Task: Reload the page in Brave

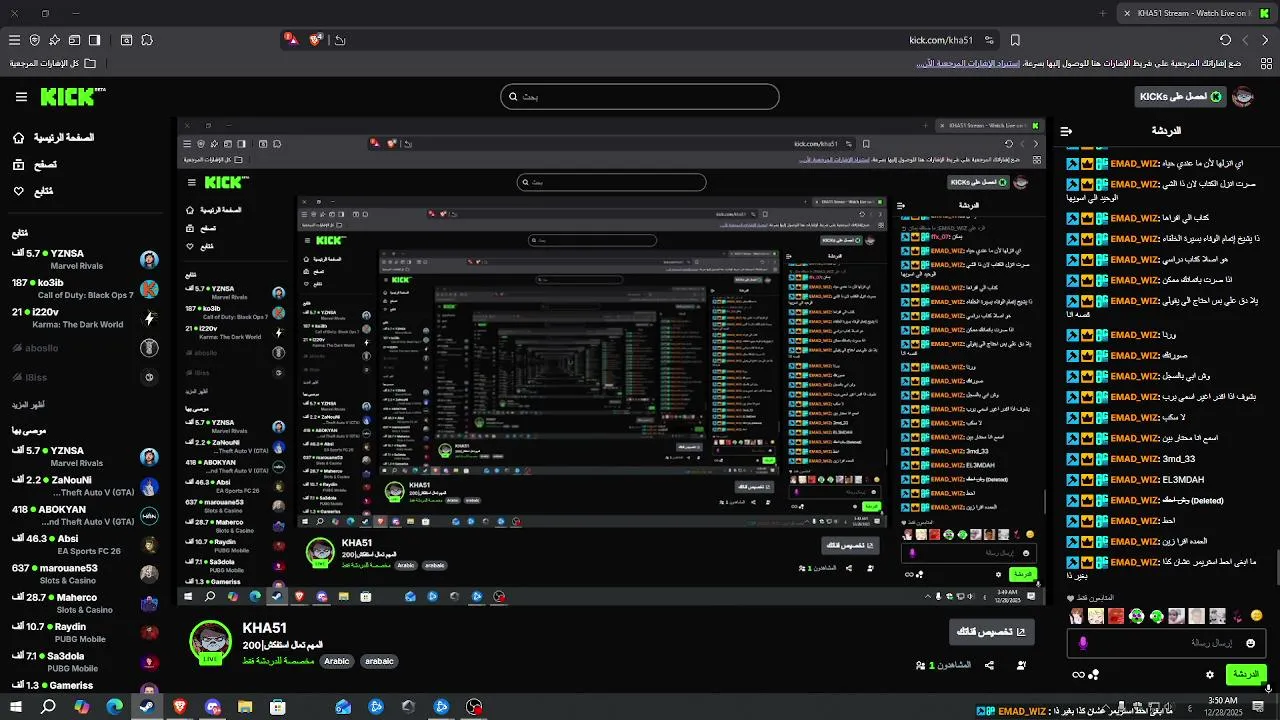Action: 1225,40
